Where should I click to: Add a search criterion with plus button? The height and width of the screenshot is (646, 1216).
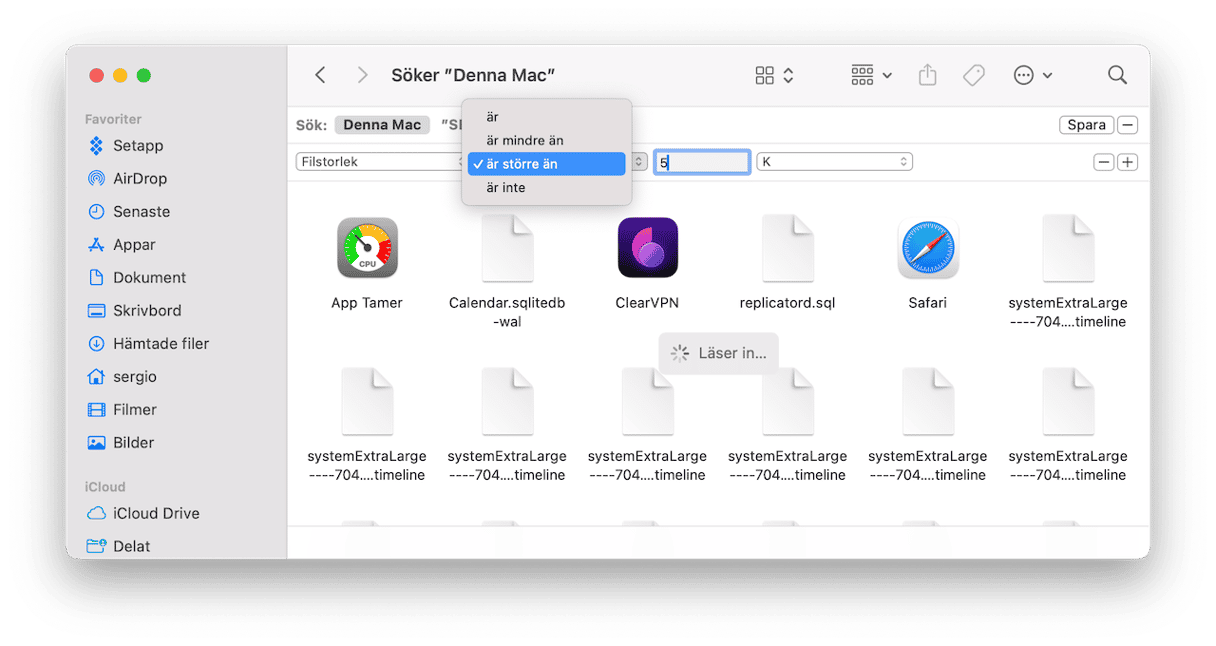[1127, 162]
